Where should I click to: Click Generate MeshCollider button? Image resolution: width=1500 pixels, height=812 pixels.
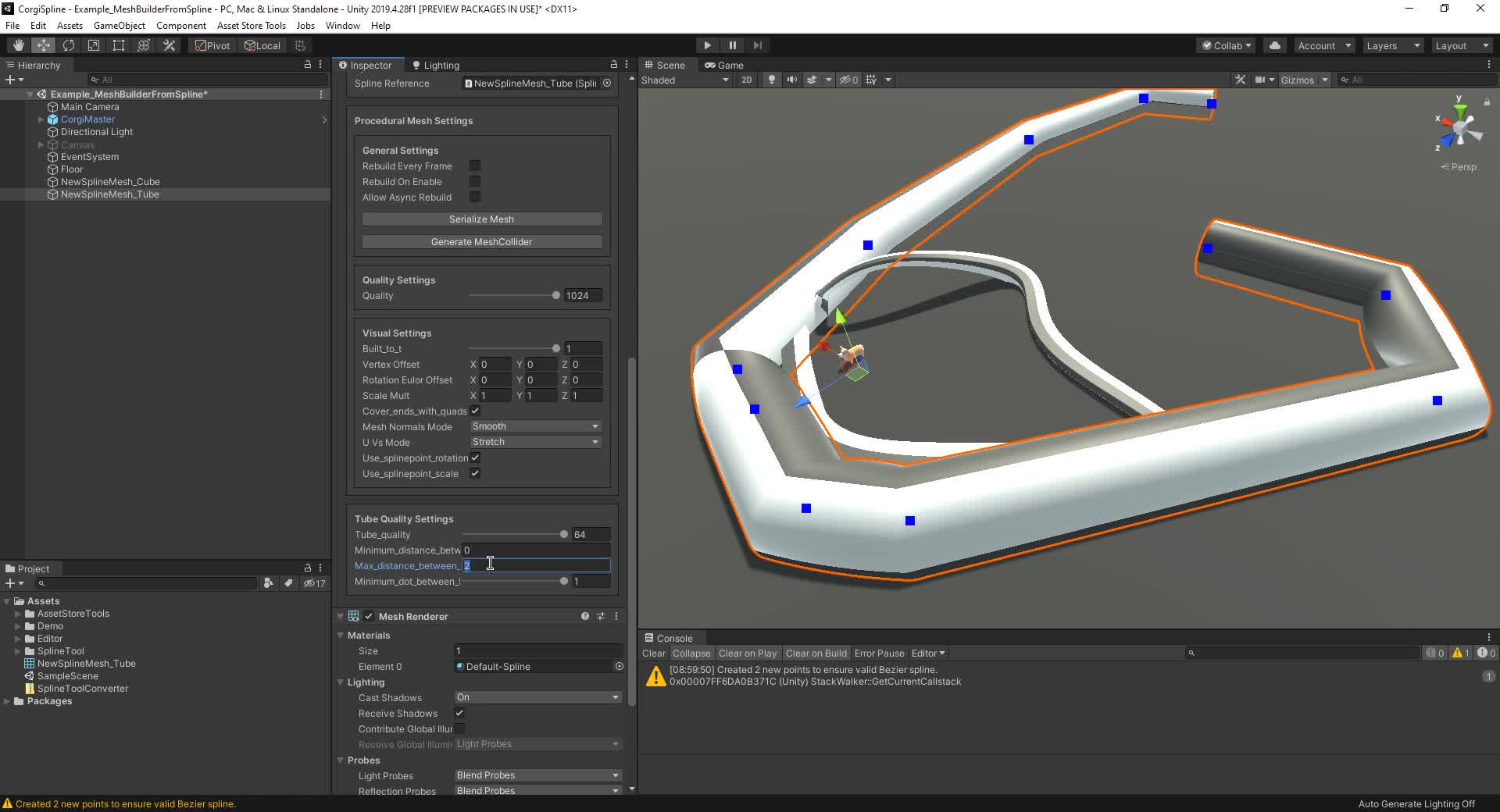point(481,242)
